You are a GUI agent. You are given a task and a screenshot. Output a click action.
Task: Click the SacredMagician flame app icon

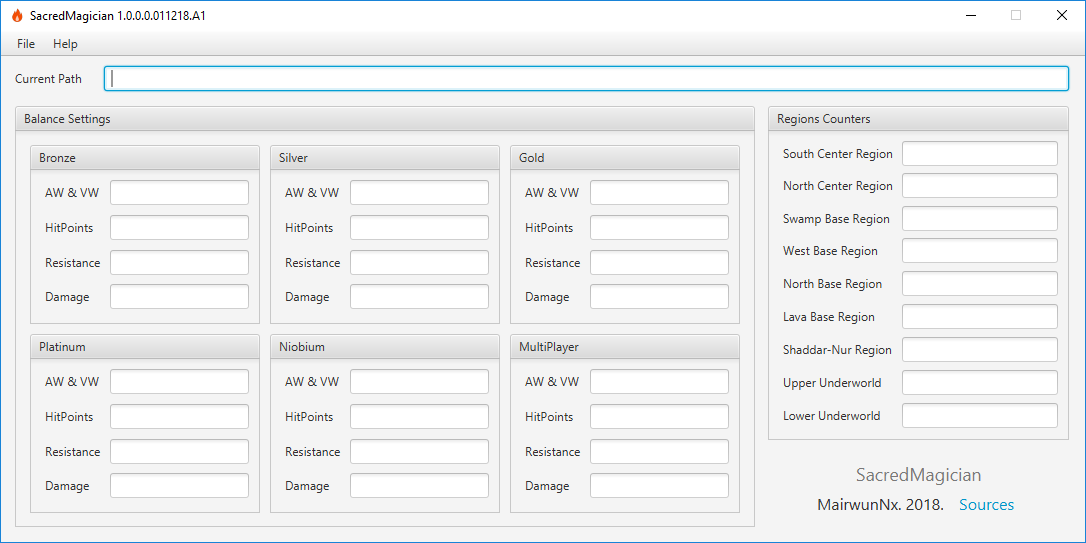(x=17, y=15)
